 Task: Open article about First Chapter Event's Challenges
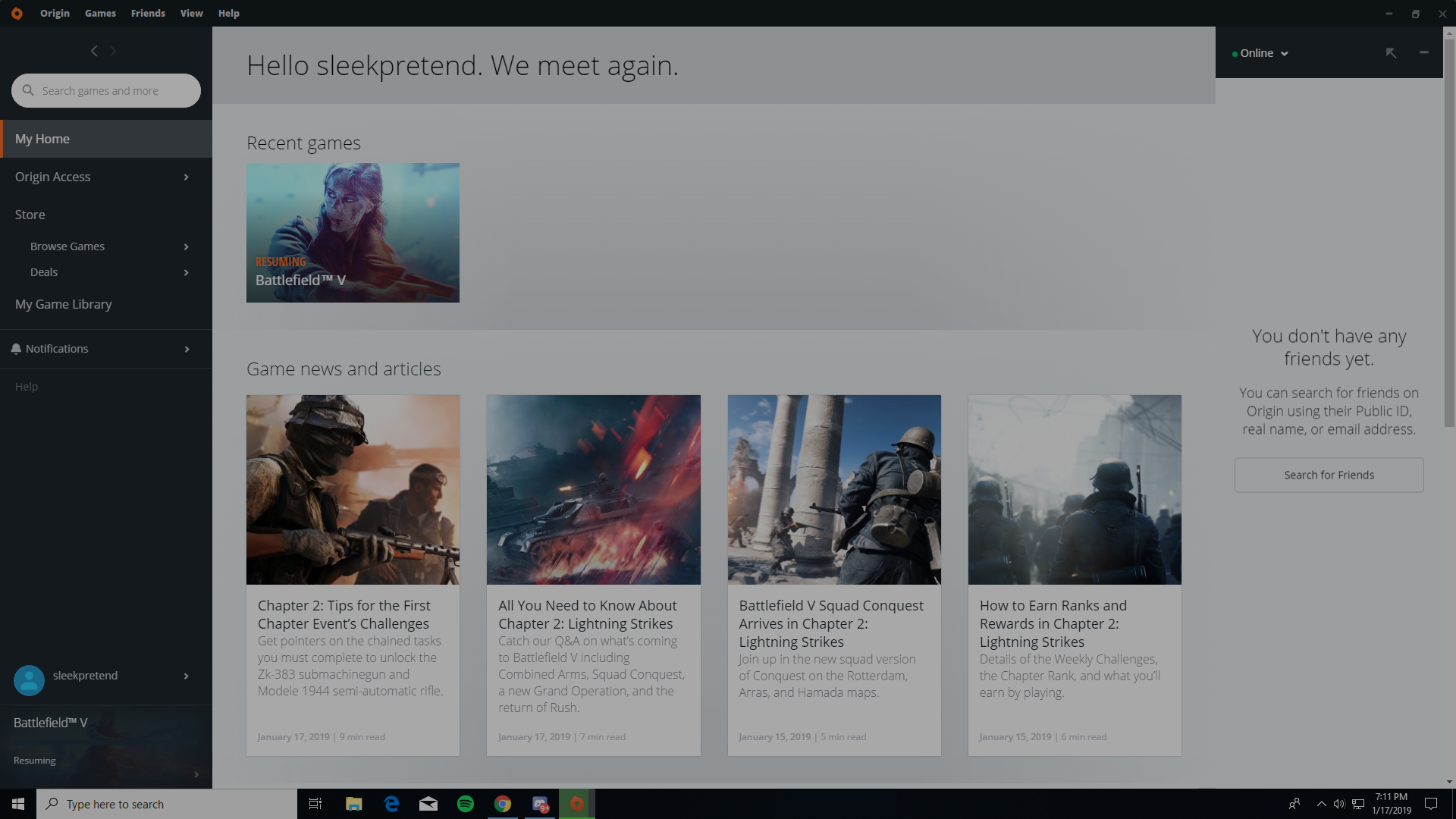[344, 614]
